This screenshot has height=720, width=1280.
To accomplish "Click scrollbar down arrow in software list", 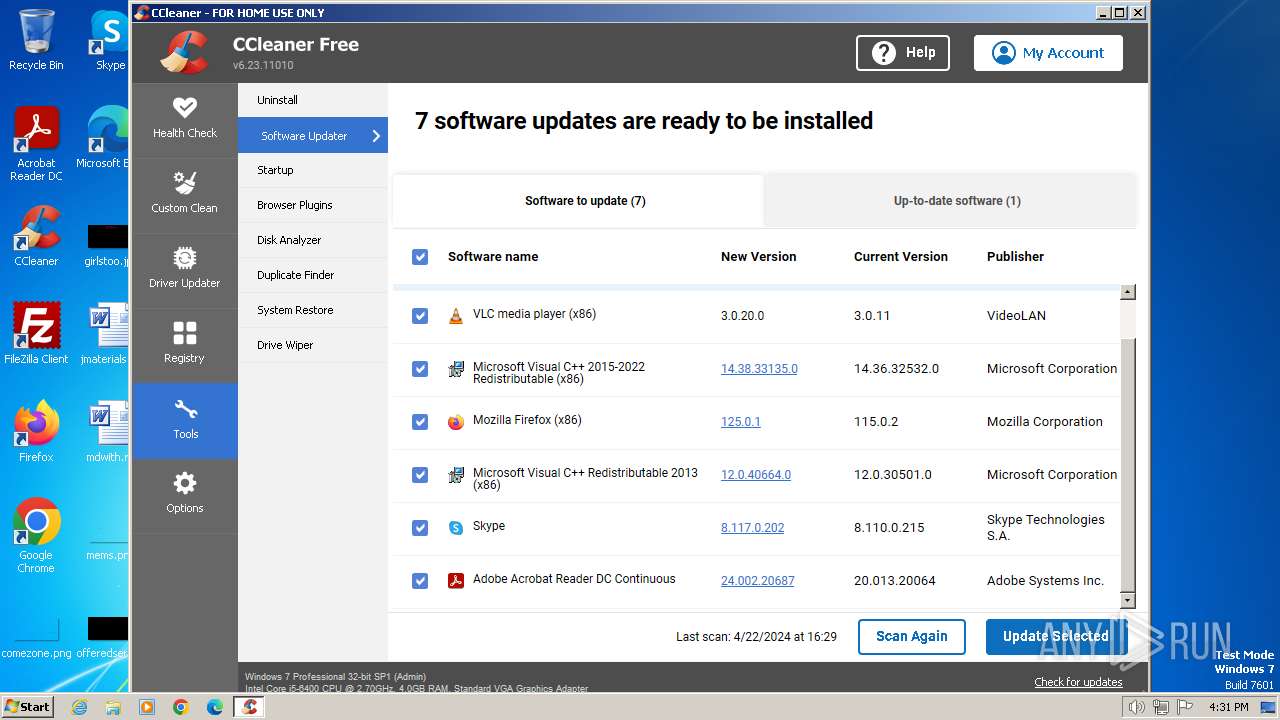I will click(x=1128, y=601).
